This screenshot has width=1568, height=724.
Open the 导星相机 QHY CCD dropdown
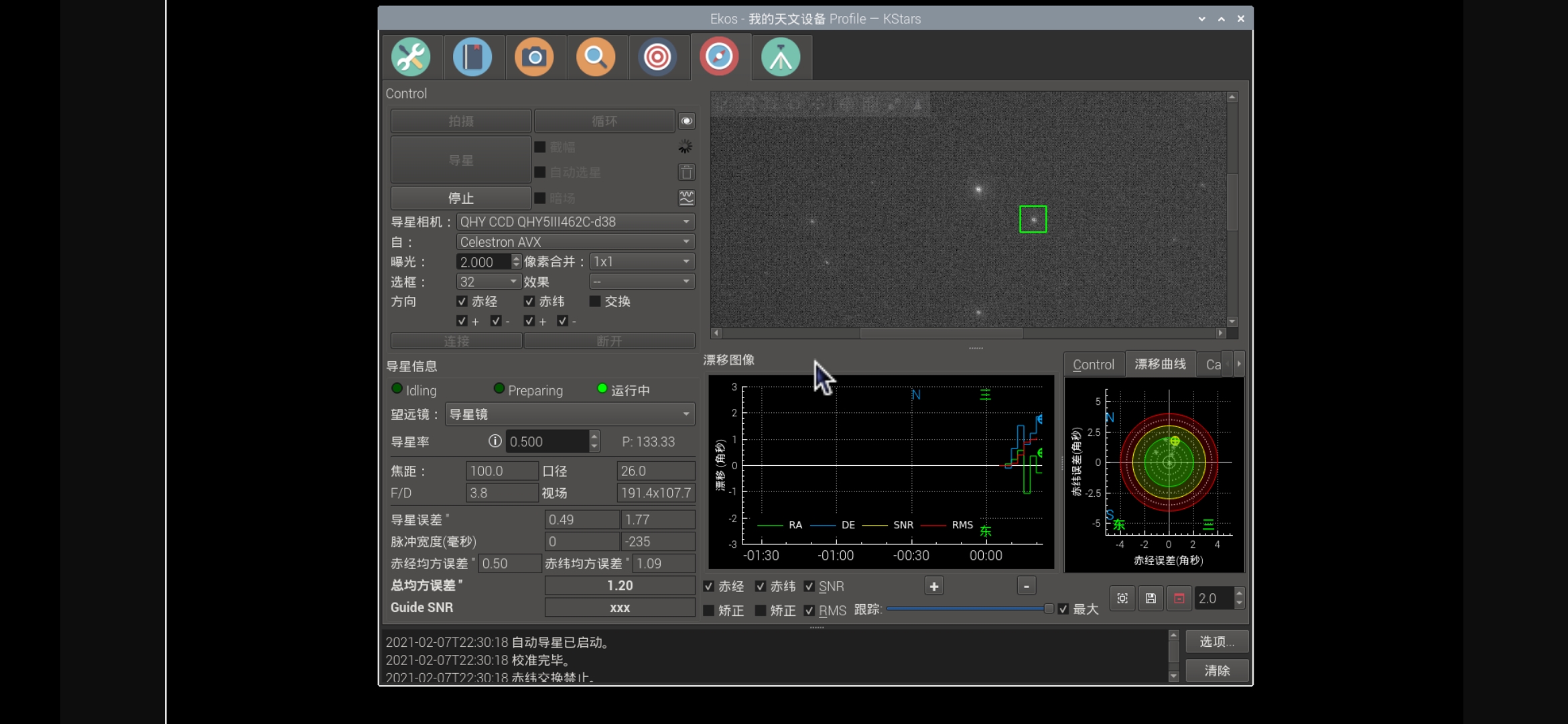coord(575,222)
